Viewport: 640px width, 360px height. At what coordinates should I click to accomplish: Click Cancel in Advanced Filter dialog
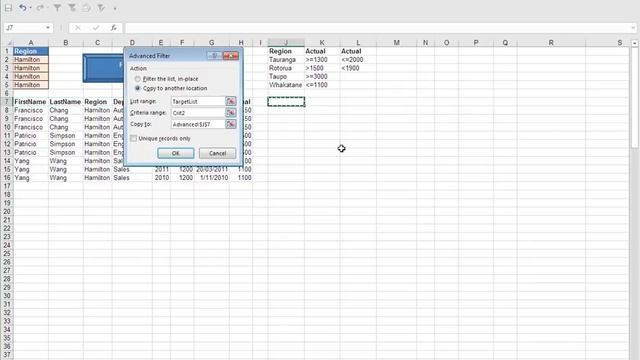pyautogui.click(x=217, y=153)
